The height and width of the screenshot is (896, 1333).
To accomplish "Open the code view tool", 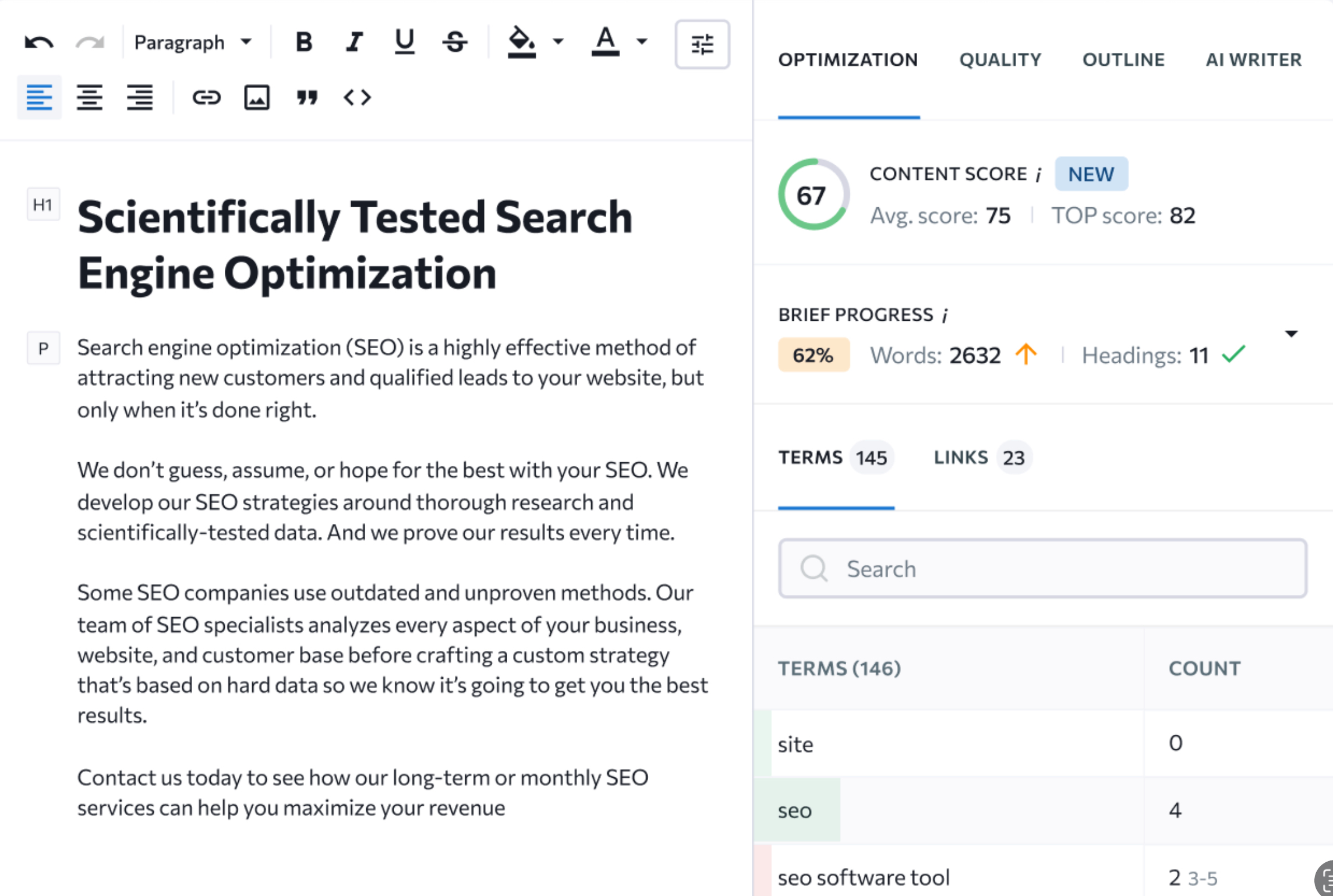I will tap(358, 97).
